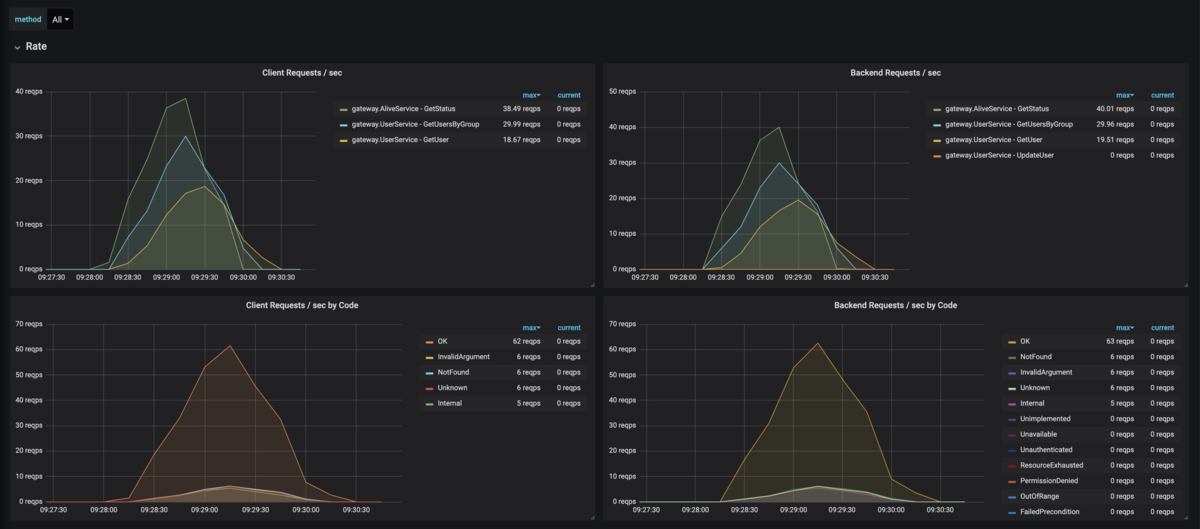Toggle FailedPrecondition series in Backend Requests by Code
Image resolution: width=1200 pixels, height=529 pixels.
(x=1049, y=512)
